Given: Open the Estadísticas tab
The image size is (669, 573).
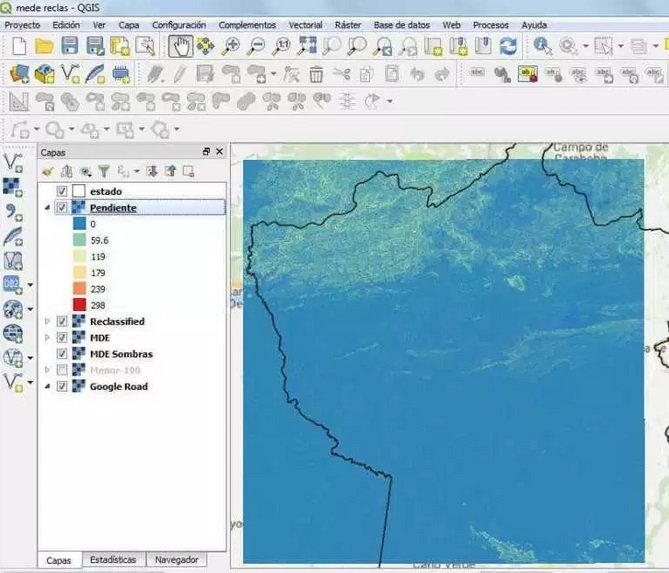Looking at the screenshot, I should point(112,560).
